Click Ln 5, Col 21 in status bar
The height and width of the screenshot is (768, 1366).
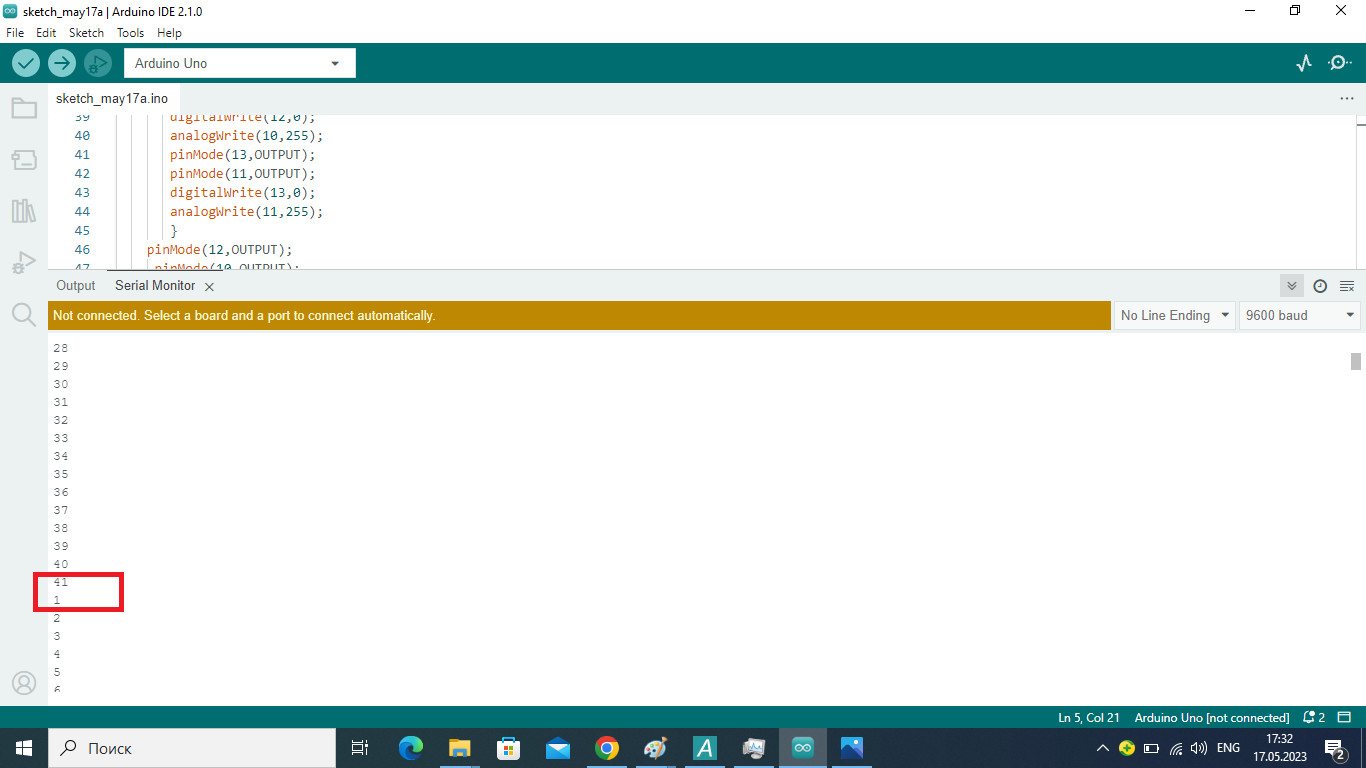1089,718
